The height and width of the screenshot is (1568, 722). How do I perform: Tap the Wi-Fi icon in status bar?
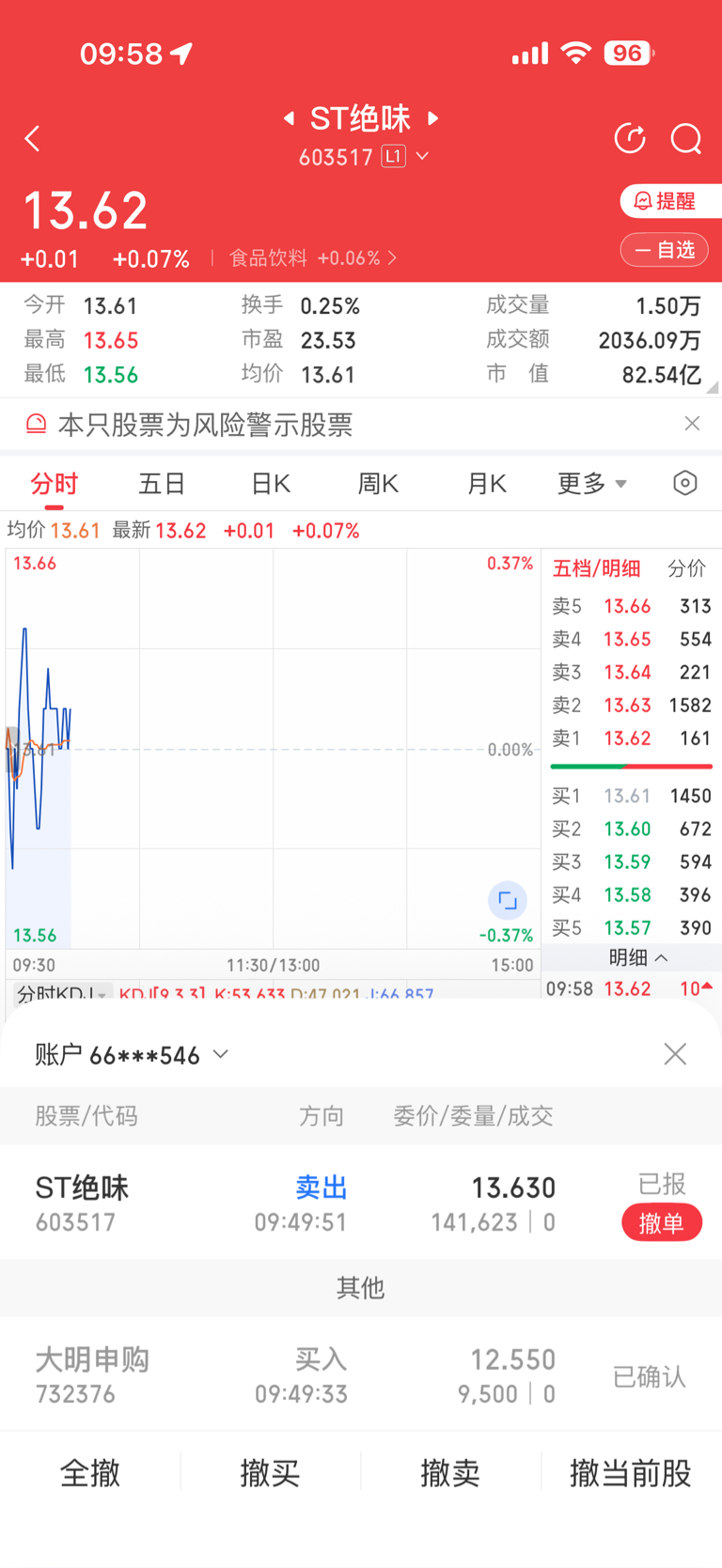[x=575, y=53]
